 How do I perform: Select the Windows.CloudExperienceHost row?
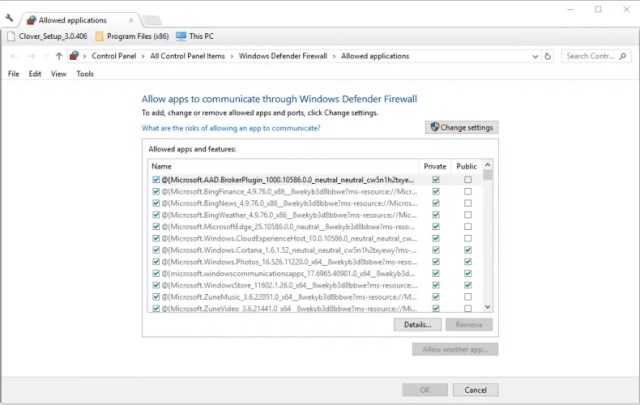315,238
